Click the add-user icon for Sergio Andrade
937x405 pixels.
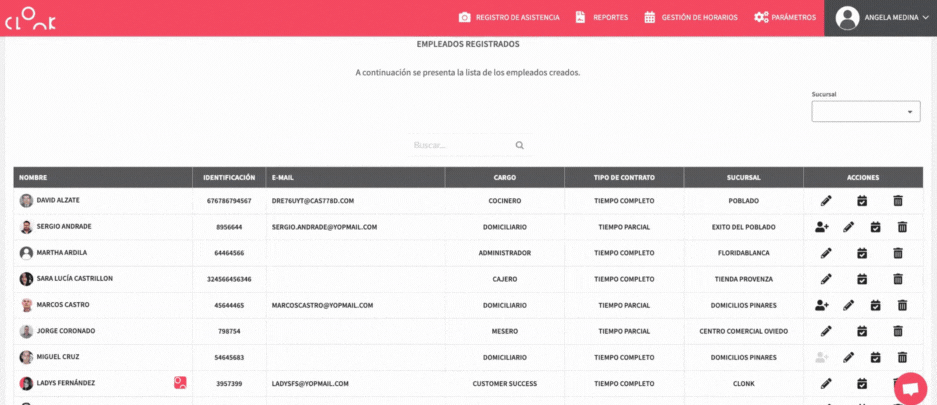click(x=822, y=227)
